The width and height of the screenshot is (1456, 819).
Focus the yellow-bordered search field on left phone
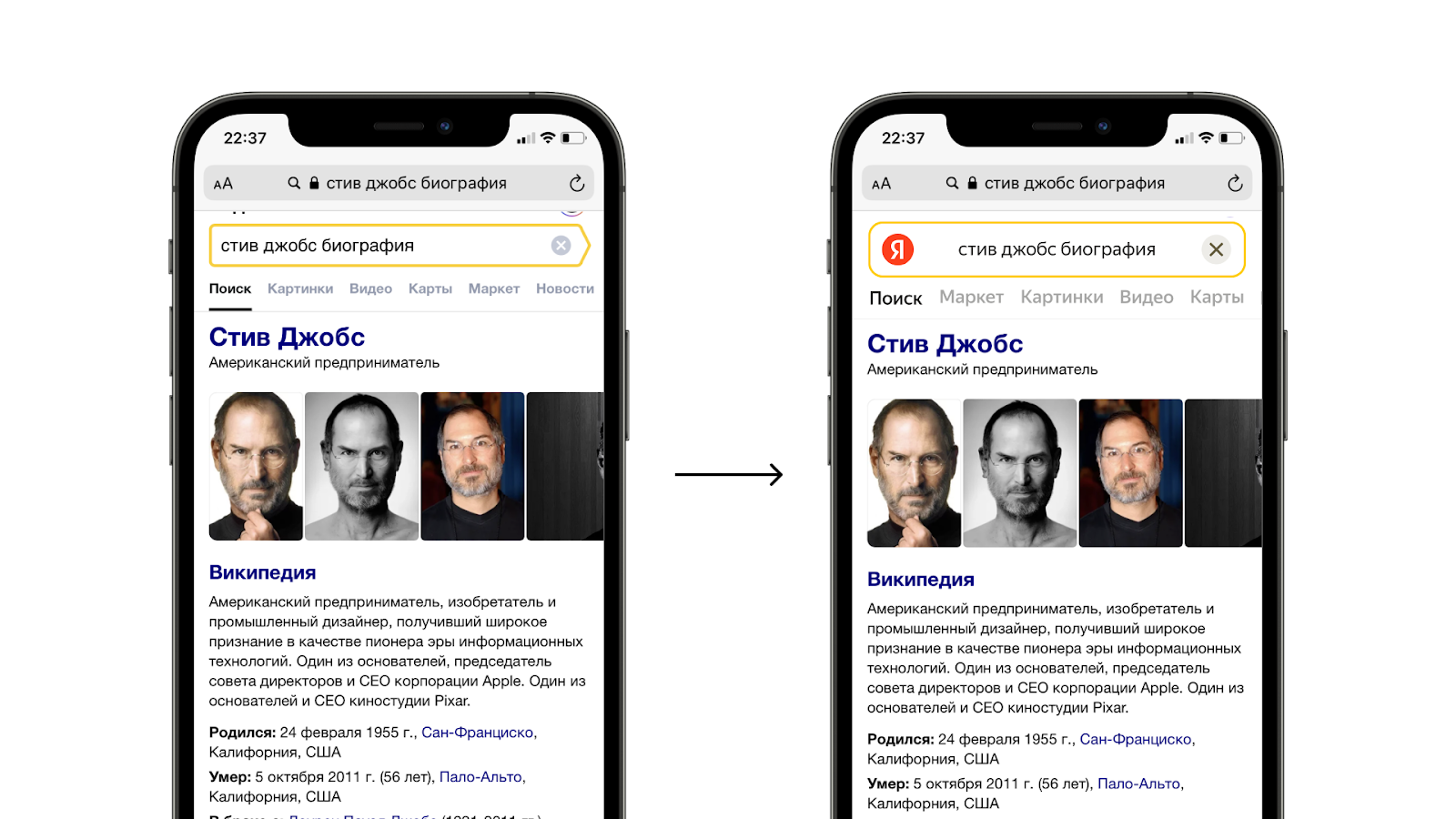point(399,246)
